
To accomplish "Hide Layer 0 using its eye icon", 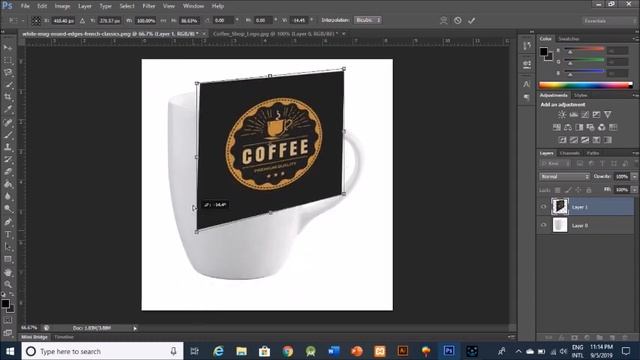I will click(543, 225).
